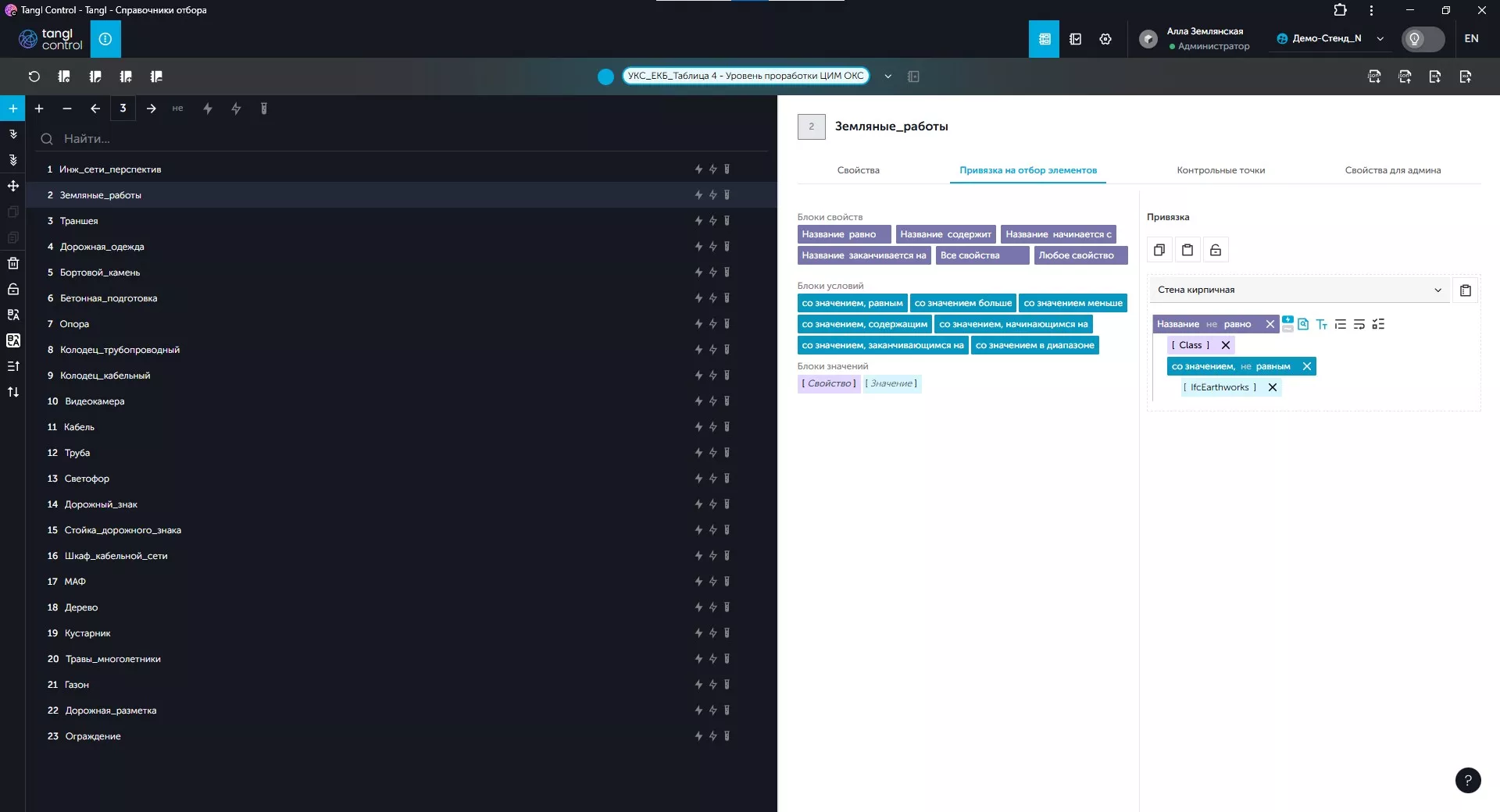
Task: Toggle "не" in the со значением равным block
Action: (x=1245, y=366)
